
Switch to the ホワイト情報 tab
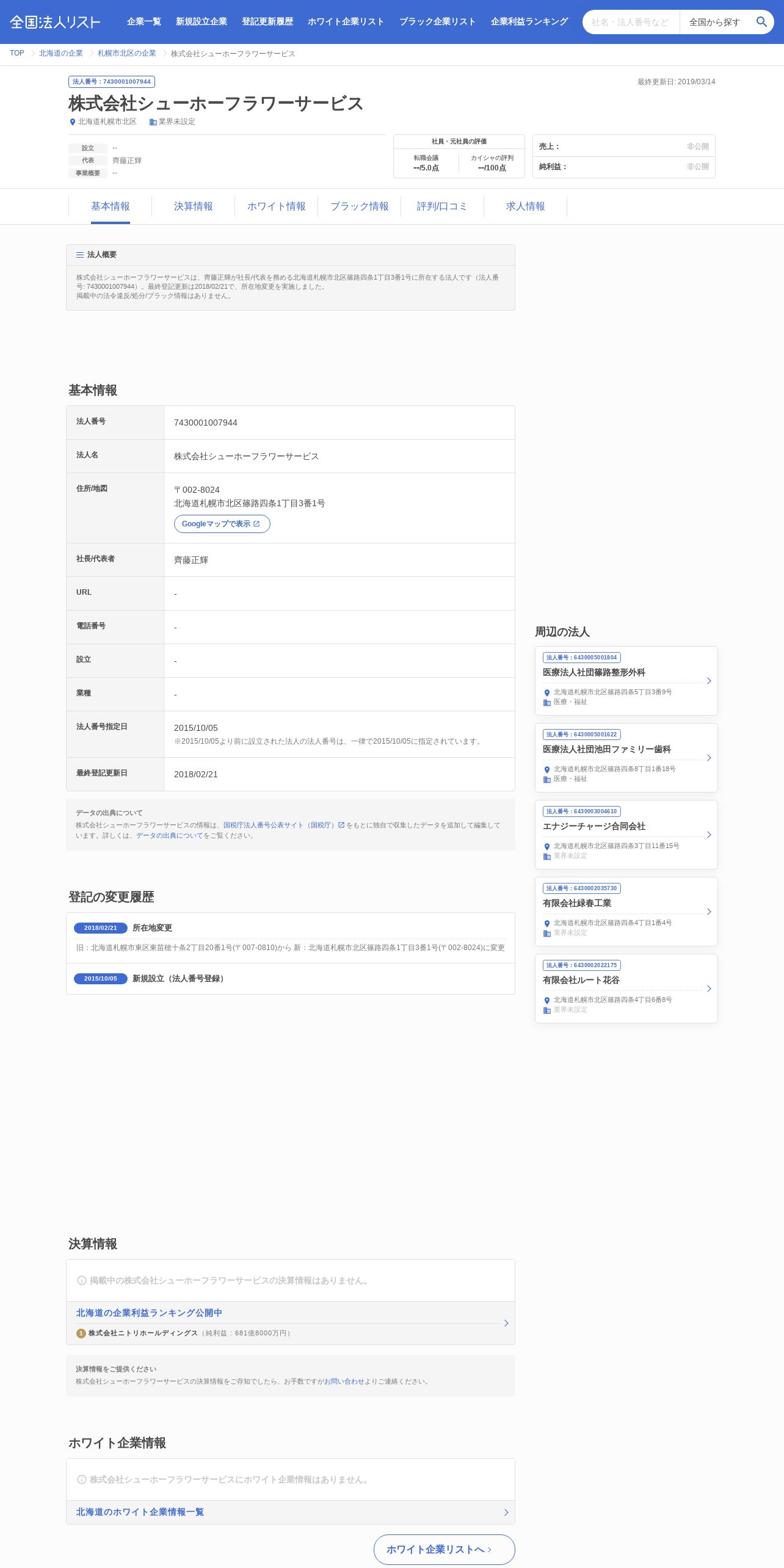tap(277, 206)
